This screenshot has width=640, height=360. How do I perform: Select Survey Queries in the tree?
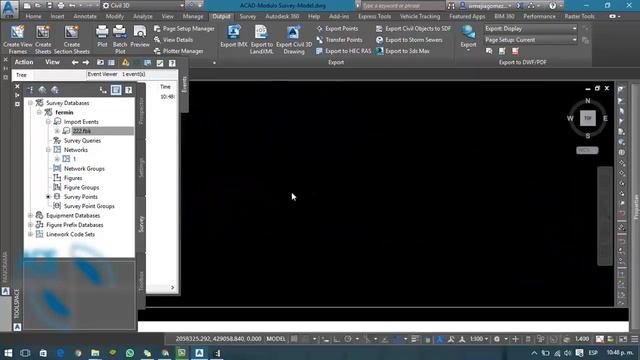point(82,140)
